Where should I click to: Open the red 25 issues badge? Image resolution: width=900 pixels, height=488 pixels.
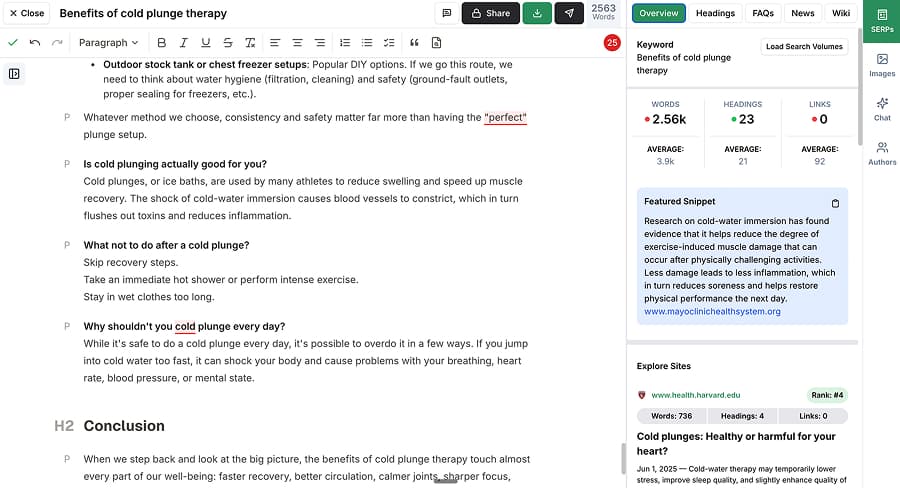[612, 43]
